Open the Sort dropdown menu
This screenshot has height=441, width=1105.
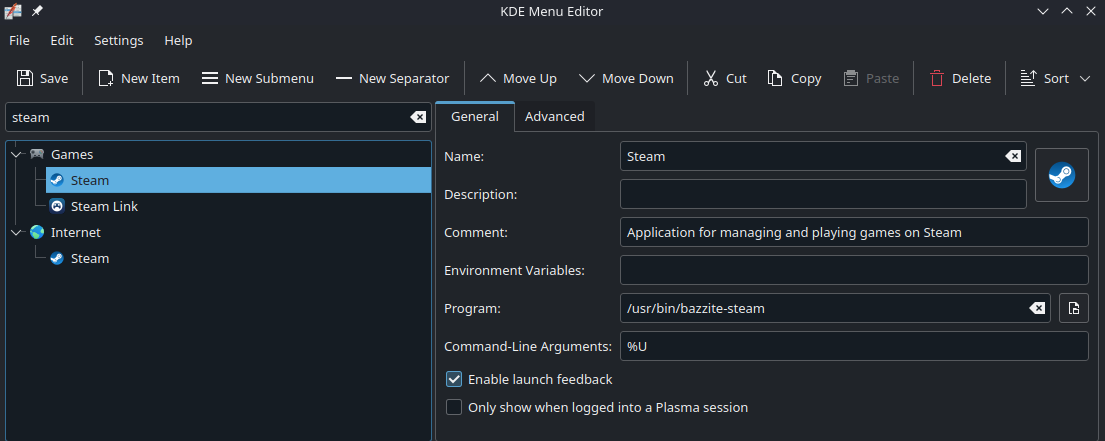(1055, 78)
